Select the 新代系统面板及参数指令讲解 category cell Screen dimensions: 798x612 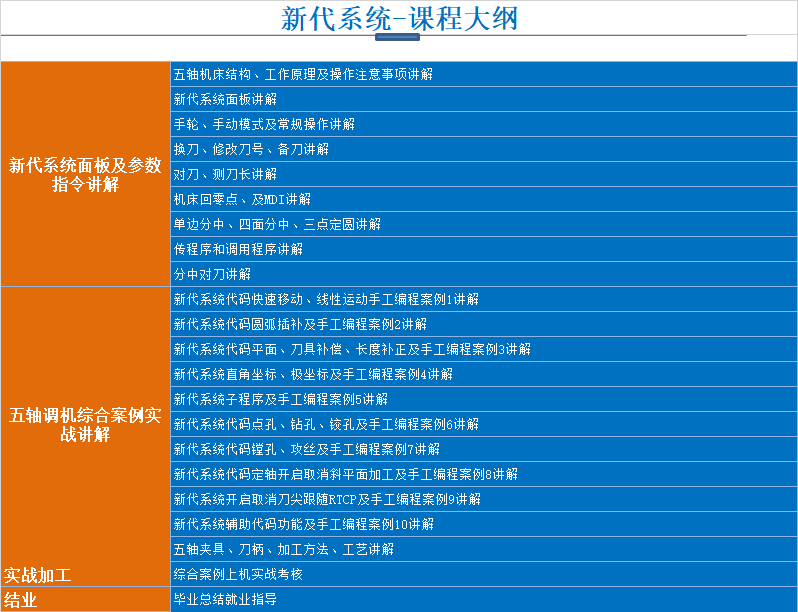pyautogui.click(x=85, y=175)
